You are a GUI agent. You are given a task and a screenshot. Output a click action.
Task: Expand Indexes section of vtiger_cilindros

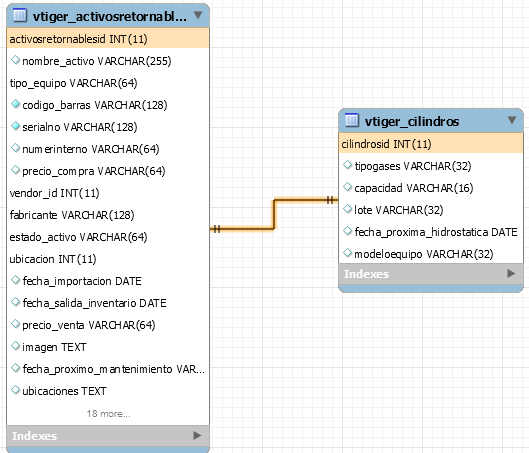(511, 274)
